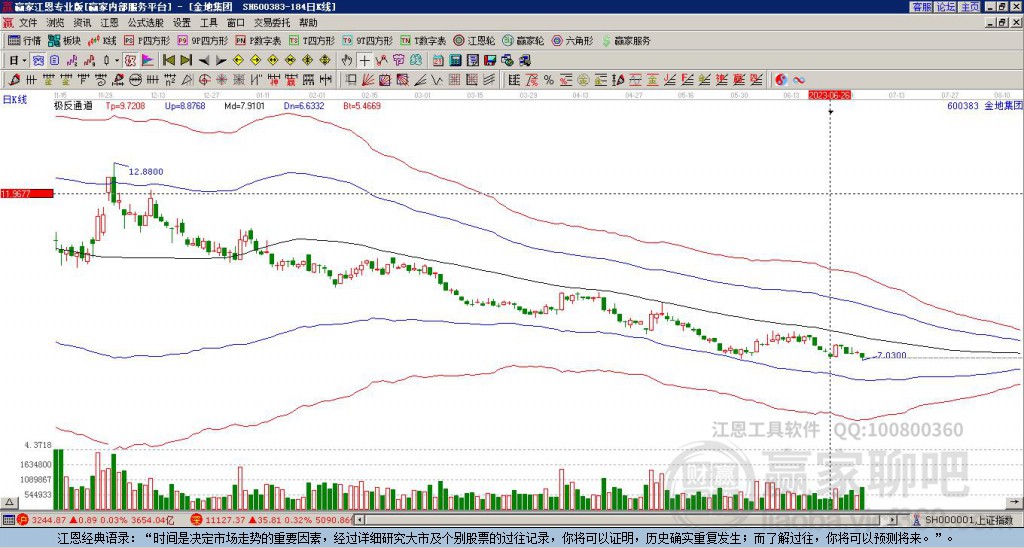
Task: Open the 江恩轮 Gann wheel tool
Action: tap(475, 41)
